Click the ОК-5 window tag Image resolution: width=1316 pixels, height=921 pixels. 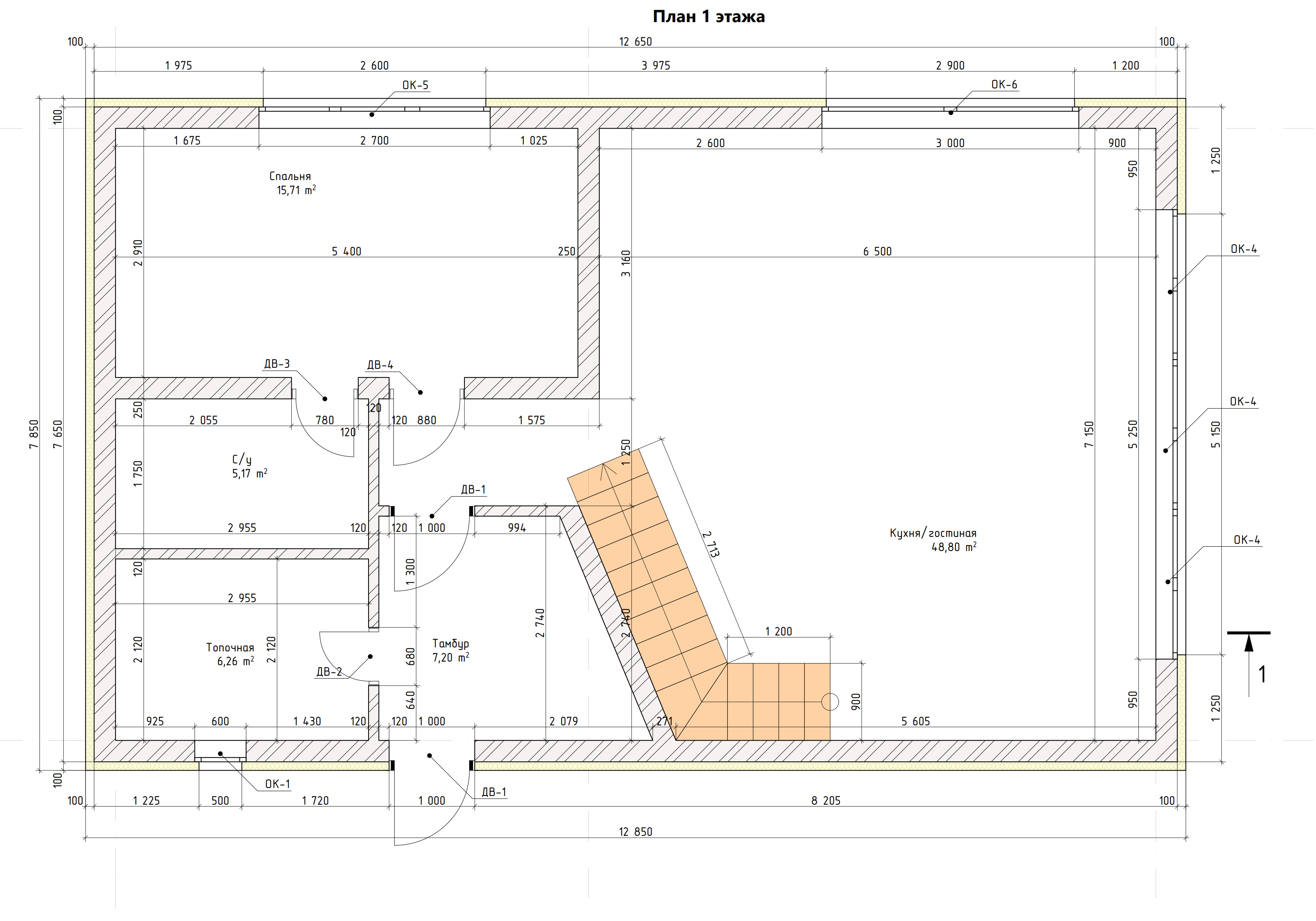pyautogui.click(x=415, y=86)
